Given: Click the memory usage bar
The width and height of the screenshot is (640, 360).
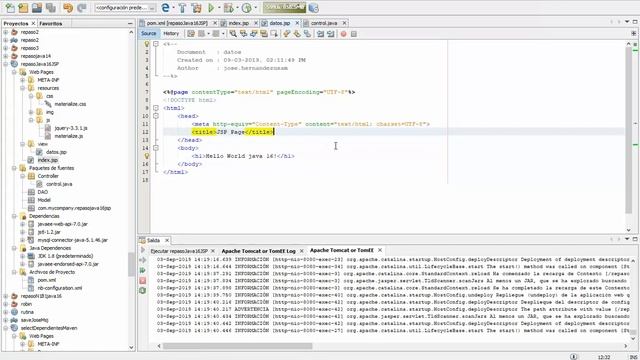Looking at the screenshot, I should (284, 7).
